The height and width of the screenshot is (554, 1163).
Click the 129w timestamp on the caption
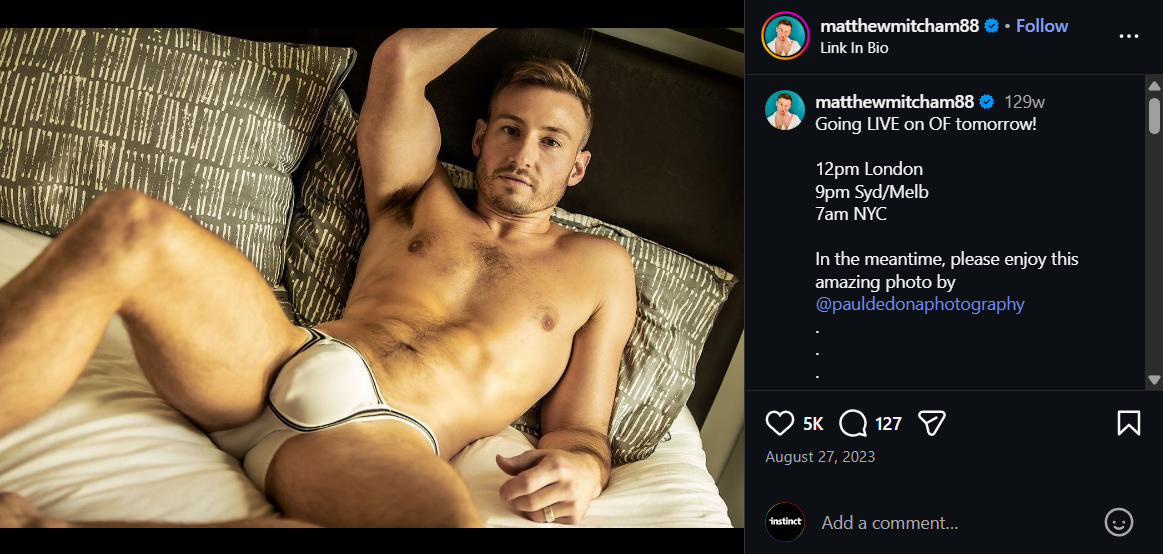click(x=1024, y=102)
